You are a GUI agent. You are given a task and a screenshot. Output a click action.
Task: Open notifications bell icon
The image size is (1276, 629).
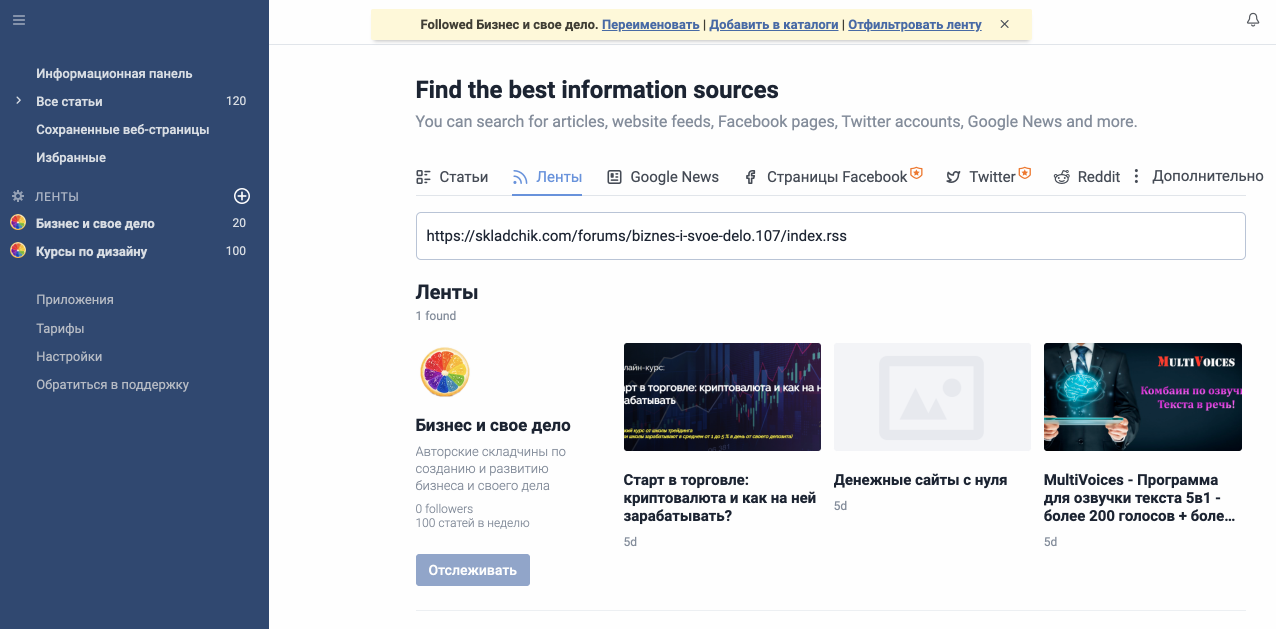click(x=1252, y=20)
